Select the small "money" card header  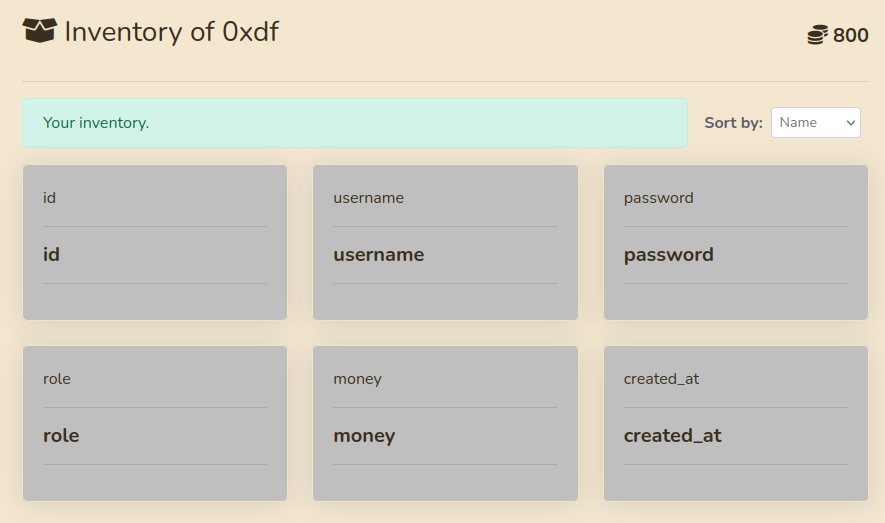pyautogui.click(x=357, y=379)
